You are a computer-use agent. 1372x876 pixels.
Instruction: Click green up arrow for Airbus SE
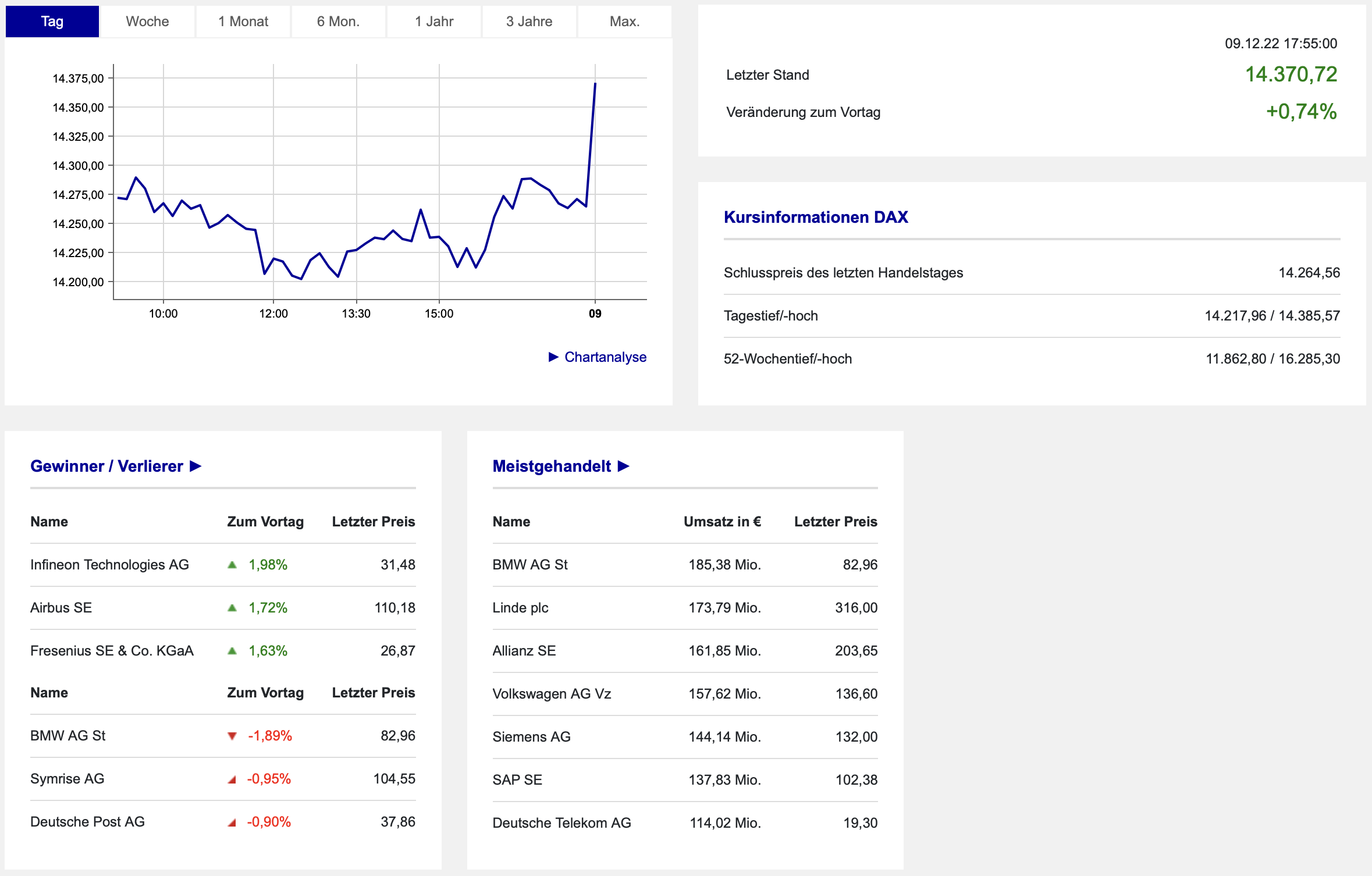[x=232, y=608]
